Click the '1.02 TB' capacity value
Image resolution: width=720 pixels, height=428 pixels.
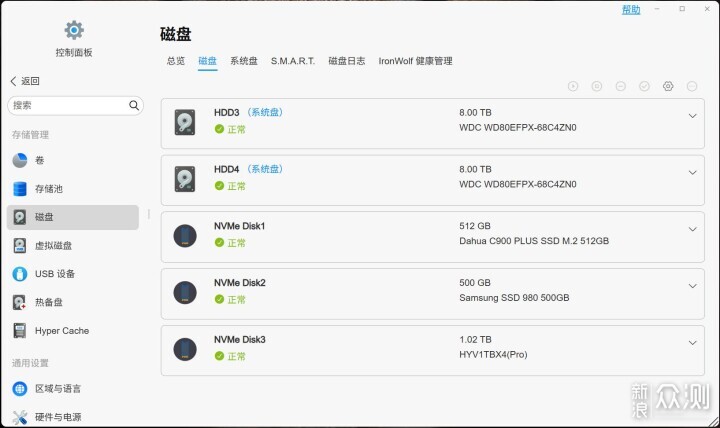tap(475, 340)
